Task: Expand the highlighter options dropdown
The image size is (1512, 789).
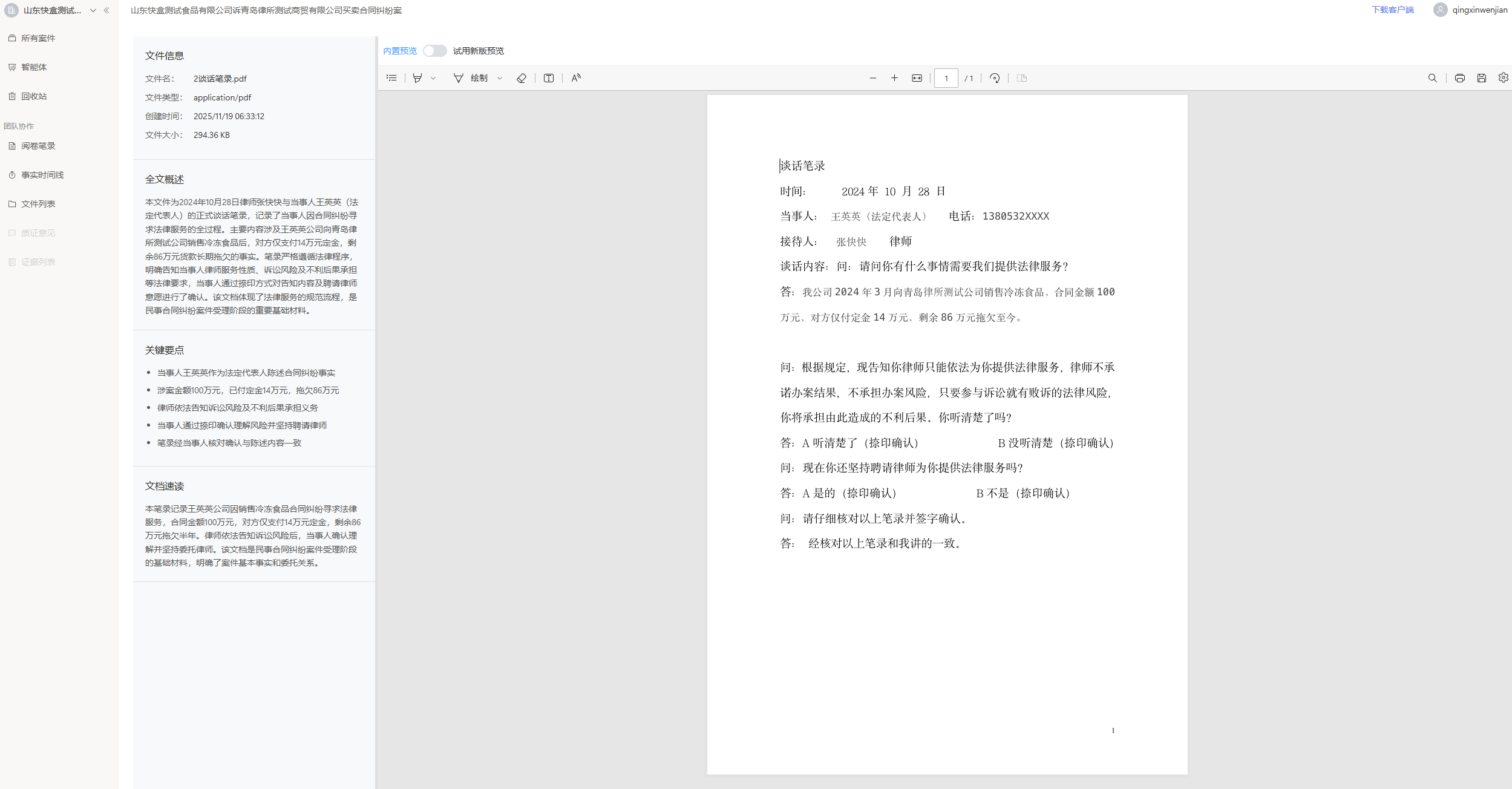Action: [x=433, y=78]
